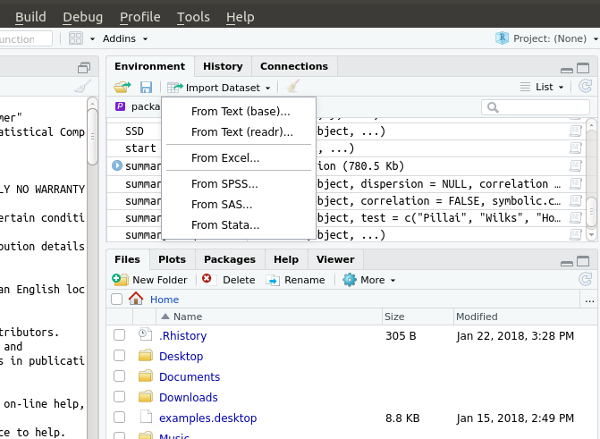Click the refresh icon in Environment pane
This screenshot has height=439, width=600.
(x=585, y=88)
